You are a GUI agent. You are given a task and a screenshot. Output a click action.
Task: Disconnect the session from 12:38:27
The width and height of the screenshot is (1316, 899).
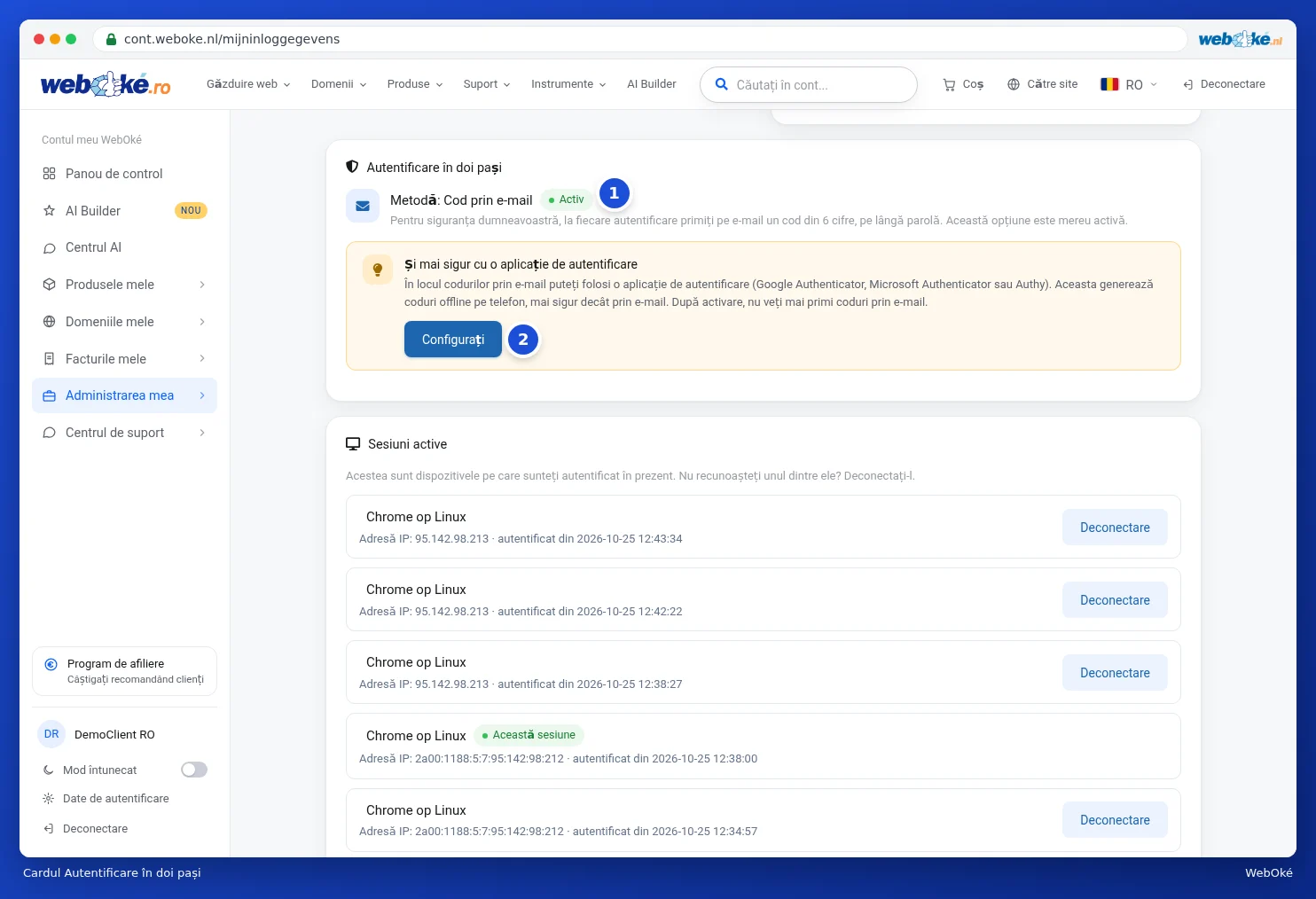pyautogui.click(x=1115, y=673)
